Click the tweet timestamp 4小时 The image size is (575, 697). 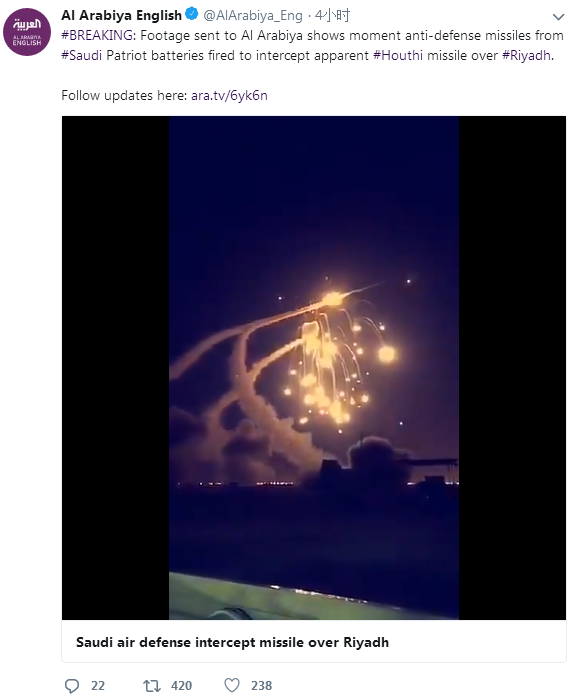point(332,16)
